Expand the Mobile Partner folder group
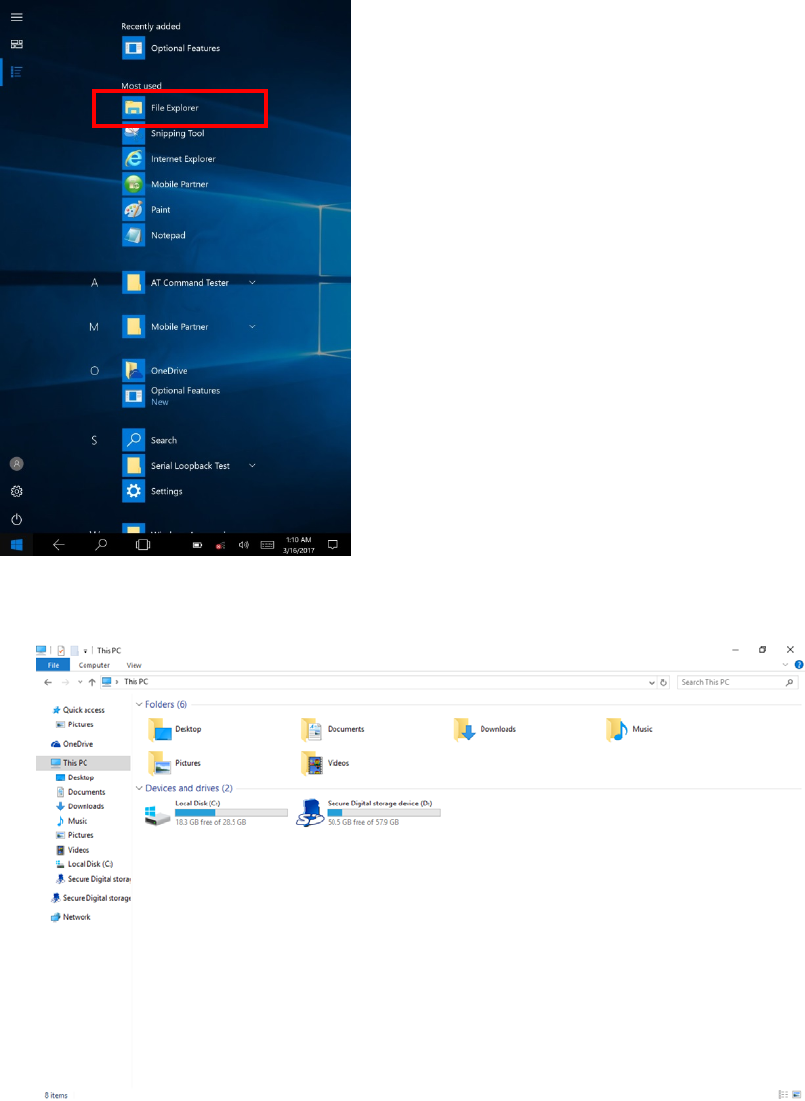The image size is (805, 1101). point(252,327)
